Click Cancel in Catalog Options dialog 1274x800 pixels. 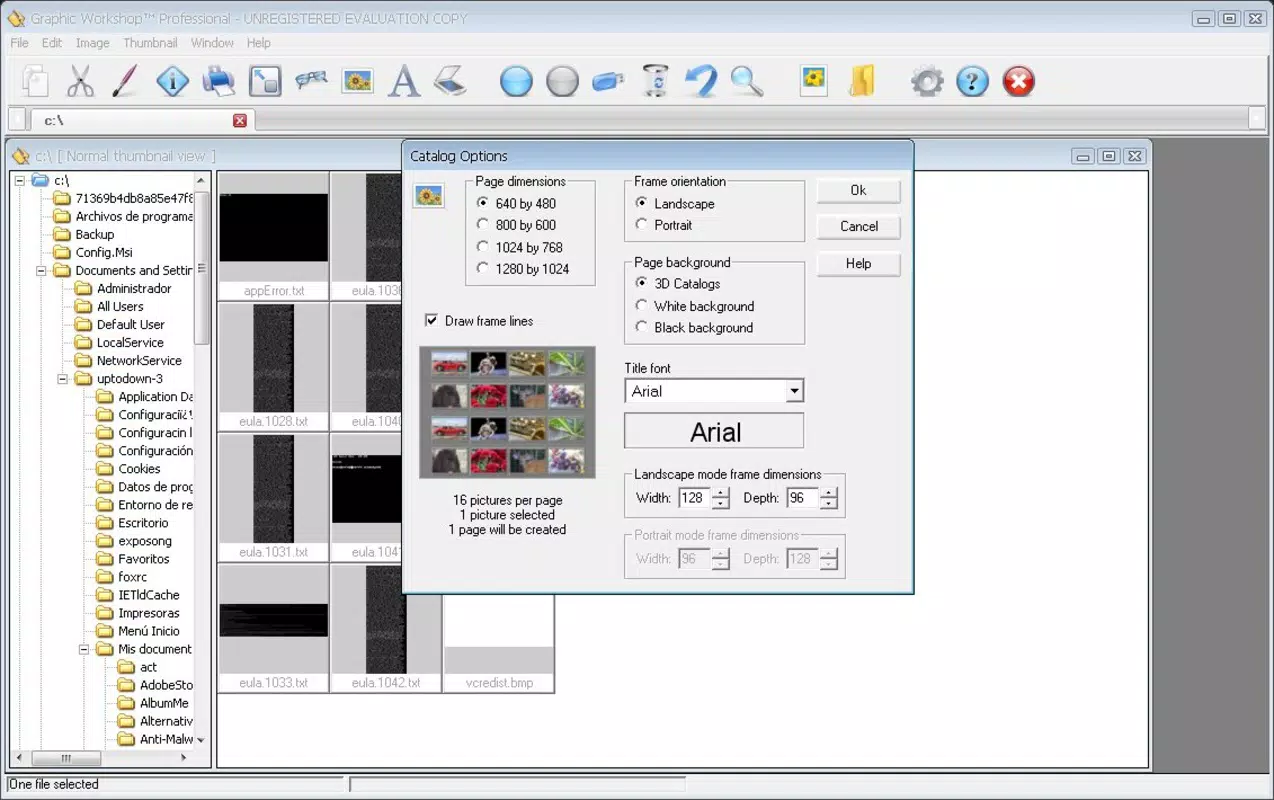point(858,227)
